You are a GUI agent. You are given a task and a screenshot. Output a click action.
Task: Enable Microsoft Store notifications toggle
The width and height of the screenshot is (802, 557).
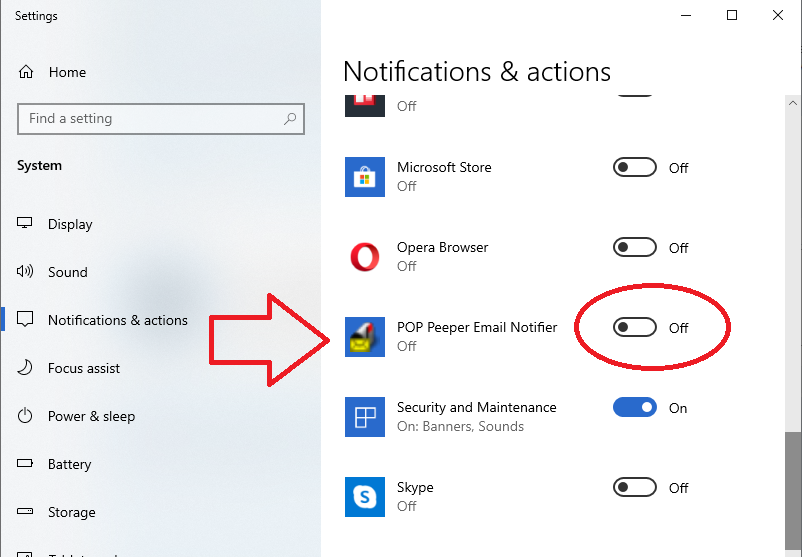tap(635, 167)
